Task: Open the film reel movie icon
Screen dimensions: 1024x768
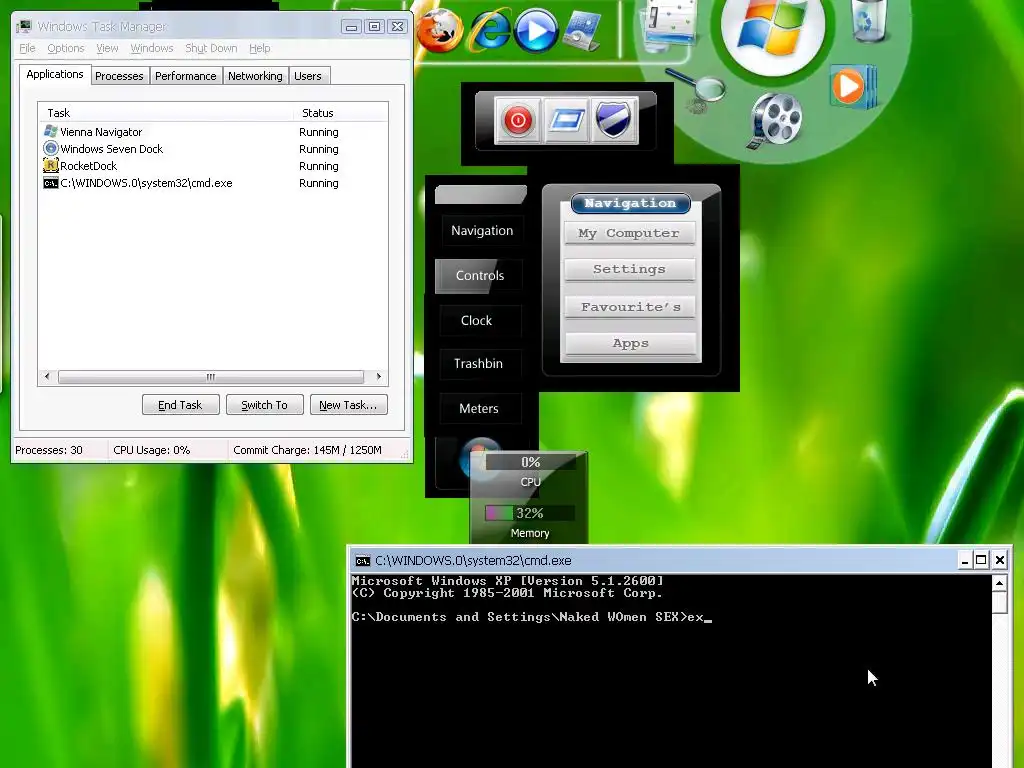Action: tap(776, 120)
